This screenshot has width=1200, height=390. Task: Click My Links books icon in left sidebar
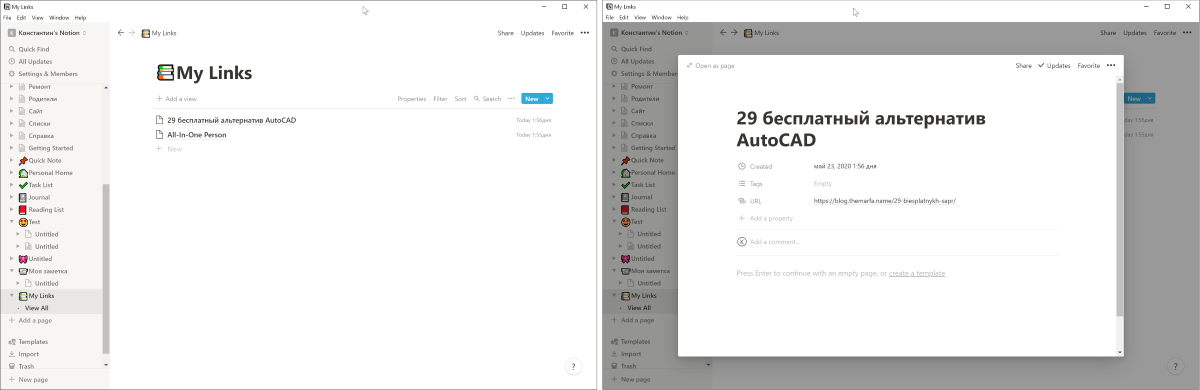23,296
